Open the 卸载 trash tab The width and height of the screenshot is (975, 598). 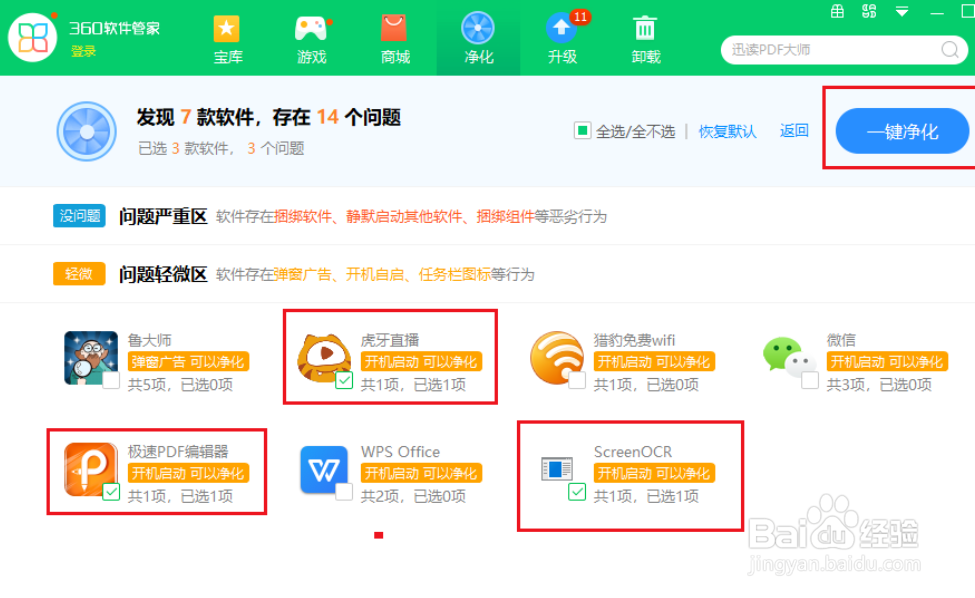645,40
